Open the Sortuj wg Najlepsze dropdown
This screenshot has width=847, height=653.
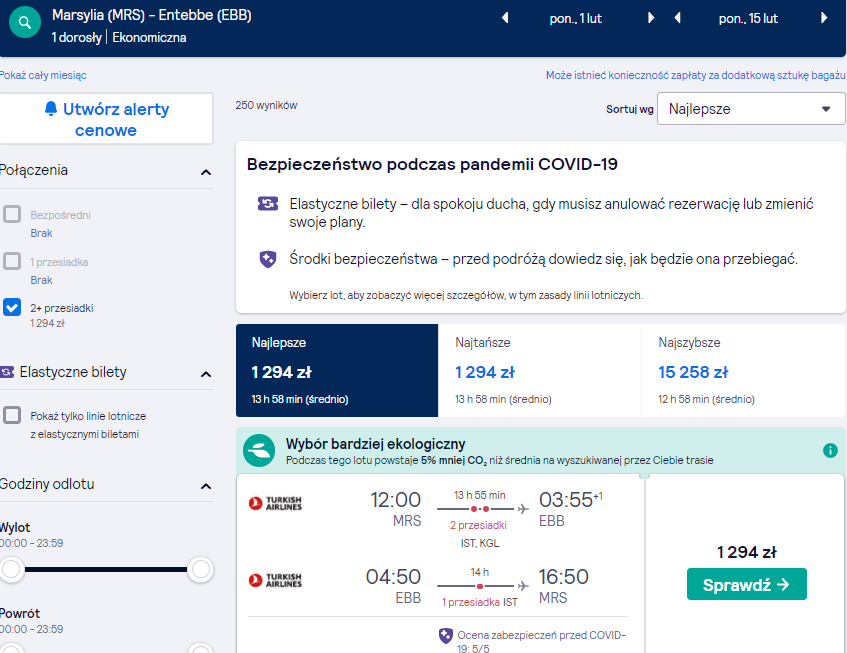click(751, 109)
